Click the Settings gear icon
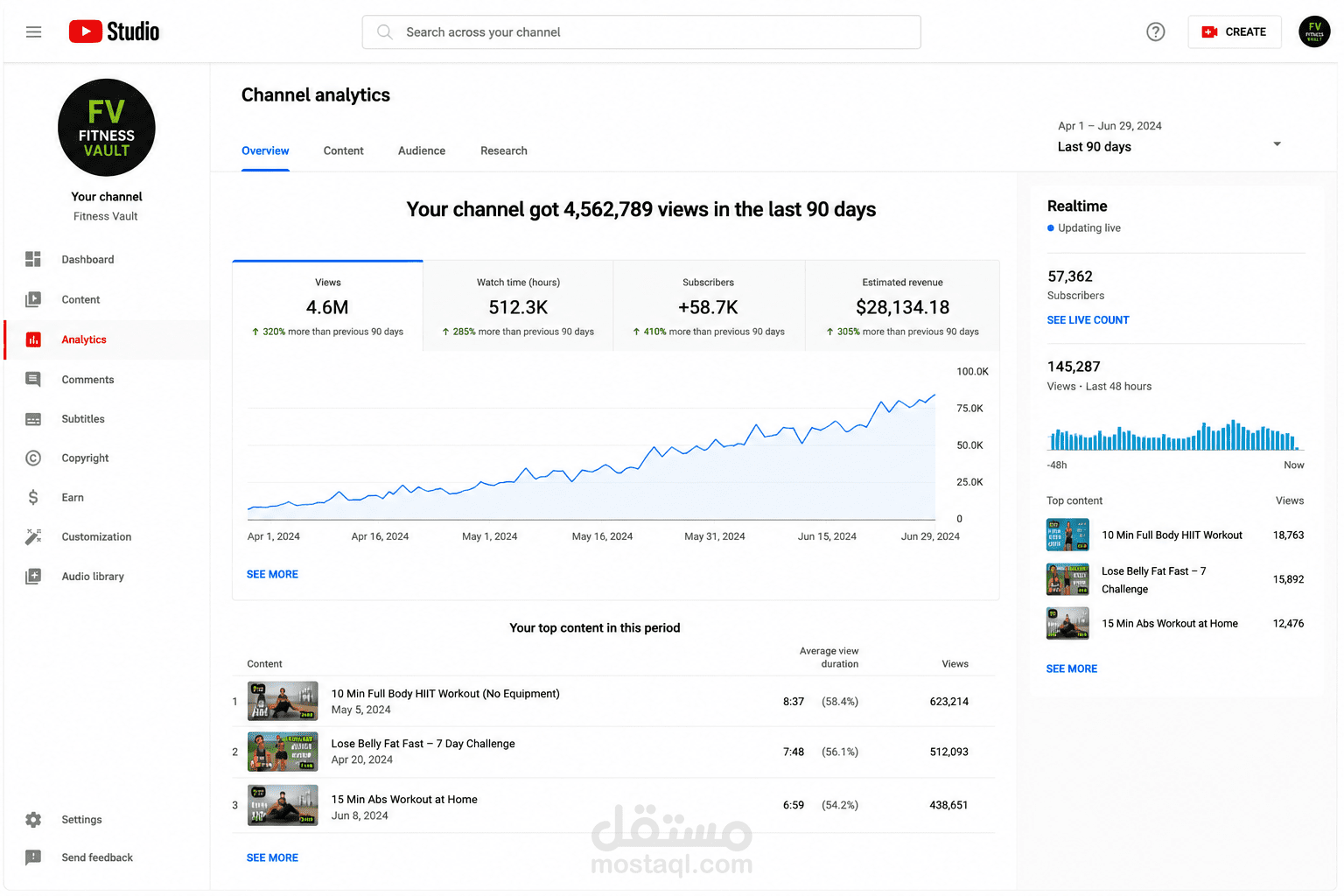The width and height of the screenshot is (1344, 896). pos(33,820)
